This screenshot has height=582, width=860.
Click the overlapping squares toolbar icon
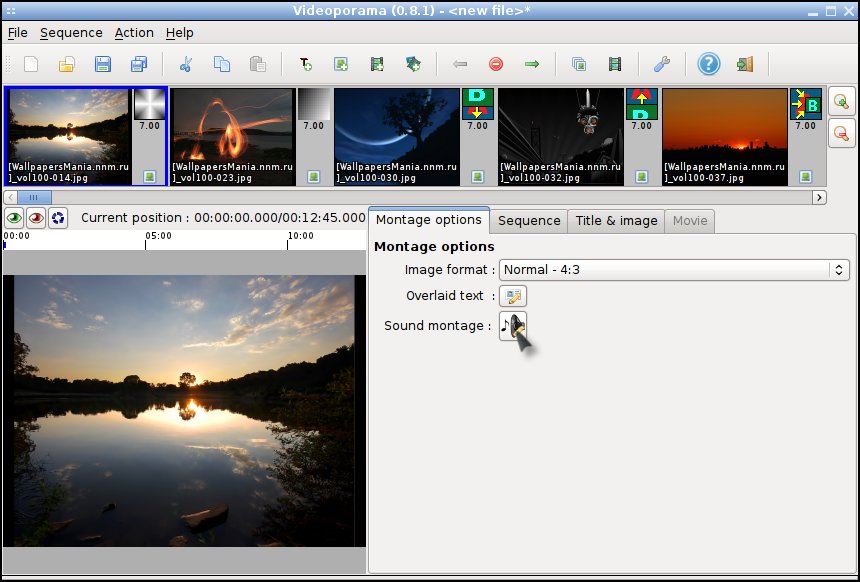[579, 64]
